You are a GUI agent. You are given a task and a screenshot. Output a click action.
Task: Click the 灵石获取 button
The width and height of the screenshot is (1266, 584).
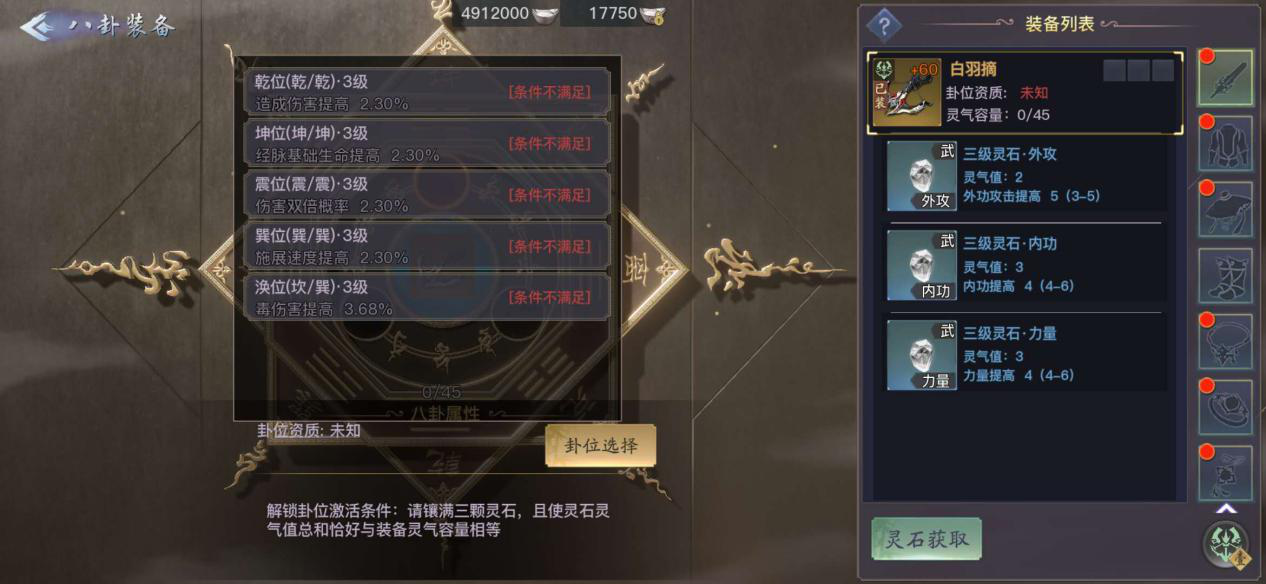coord(926,539)
